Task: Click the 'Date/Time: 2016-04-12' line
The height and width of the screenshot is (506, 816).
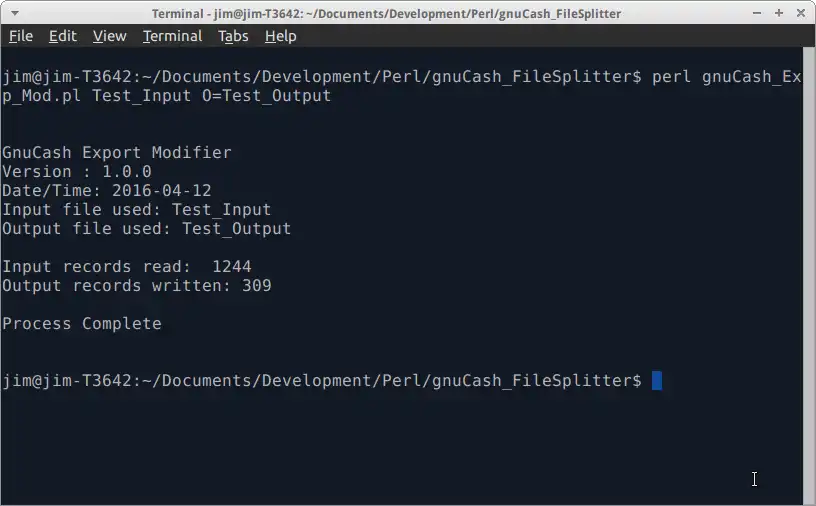Action: click(107, 191)
